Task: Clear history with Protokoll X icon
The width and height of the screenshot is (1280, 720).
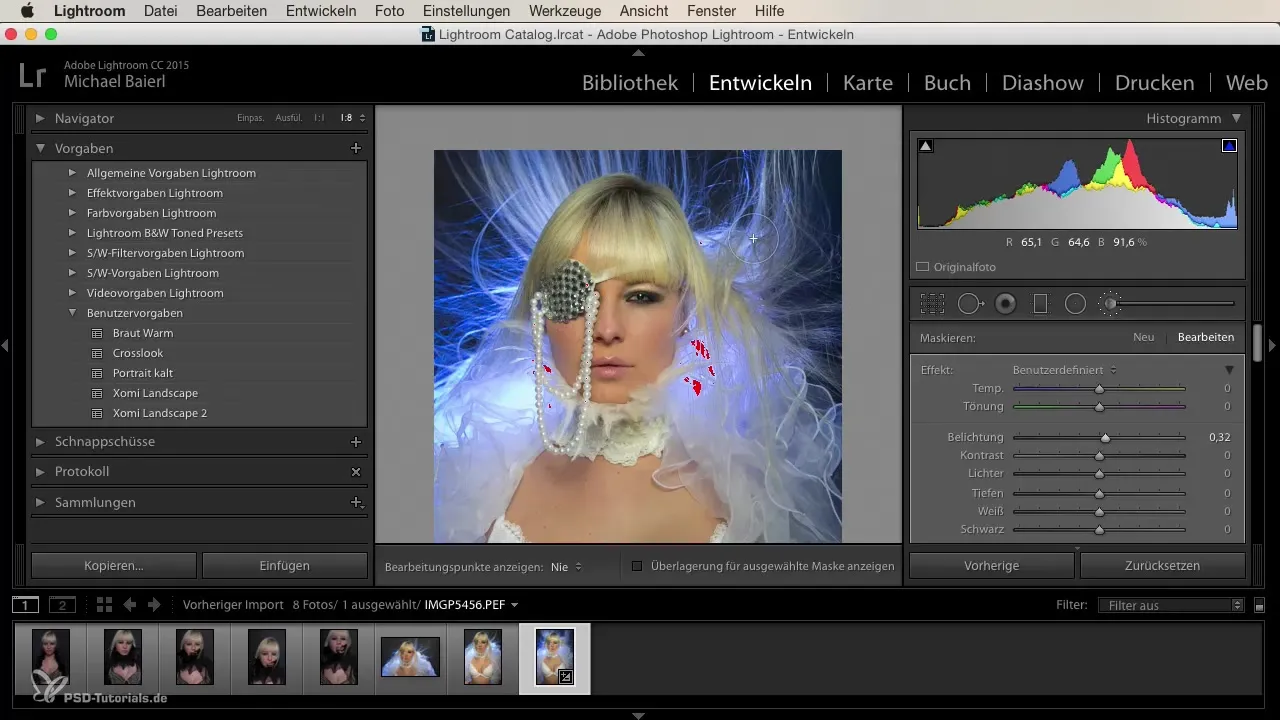Action: [x=355, y=471]
